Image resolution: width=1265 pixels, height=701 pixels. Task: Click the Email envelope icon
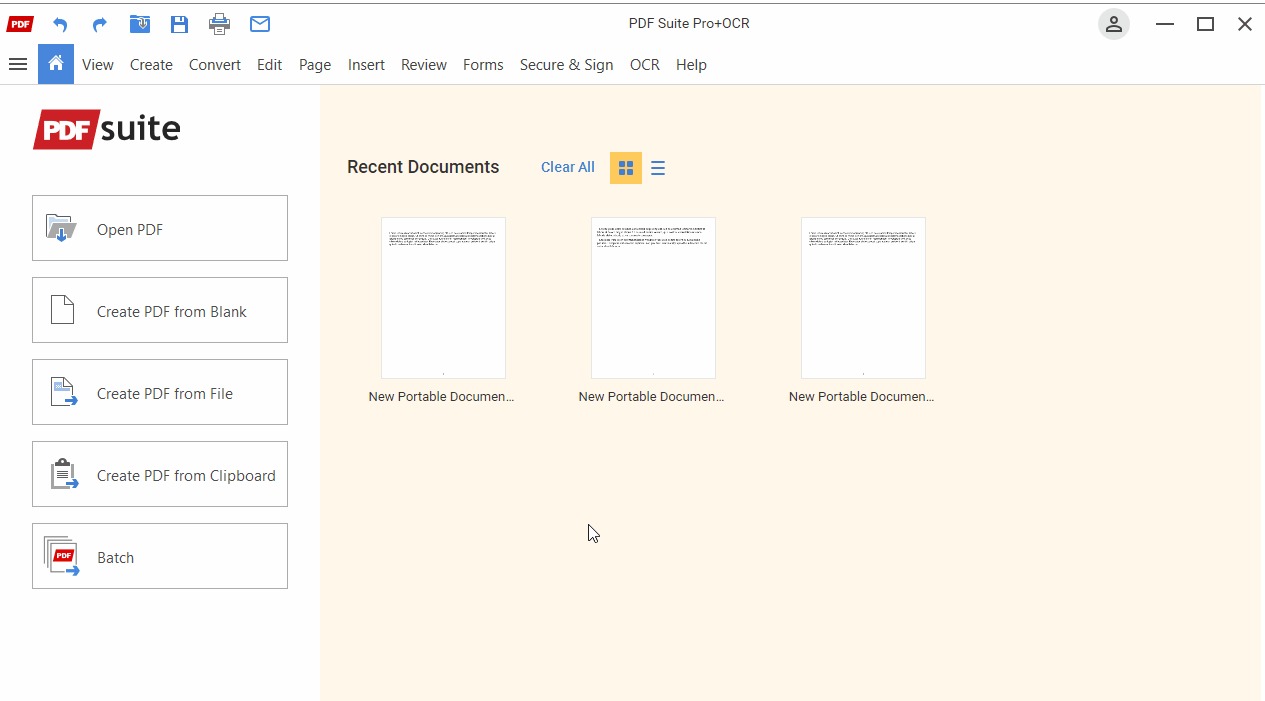pos(260,24)
